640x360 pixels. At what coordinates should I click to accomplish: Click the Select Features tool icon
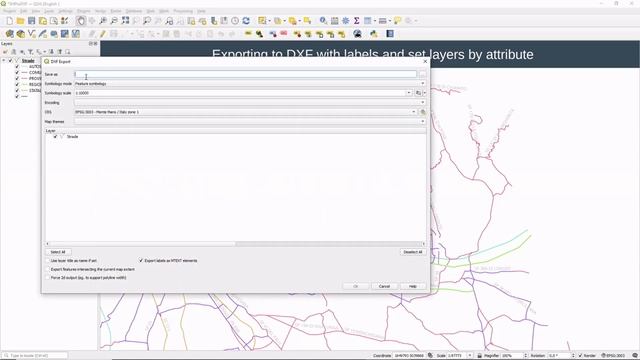pyautogui.click(x=262, y=21)
